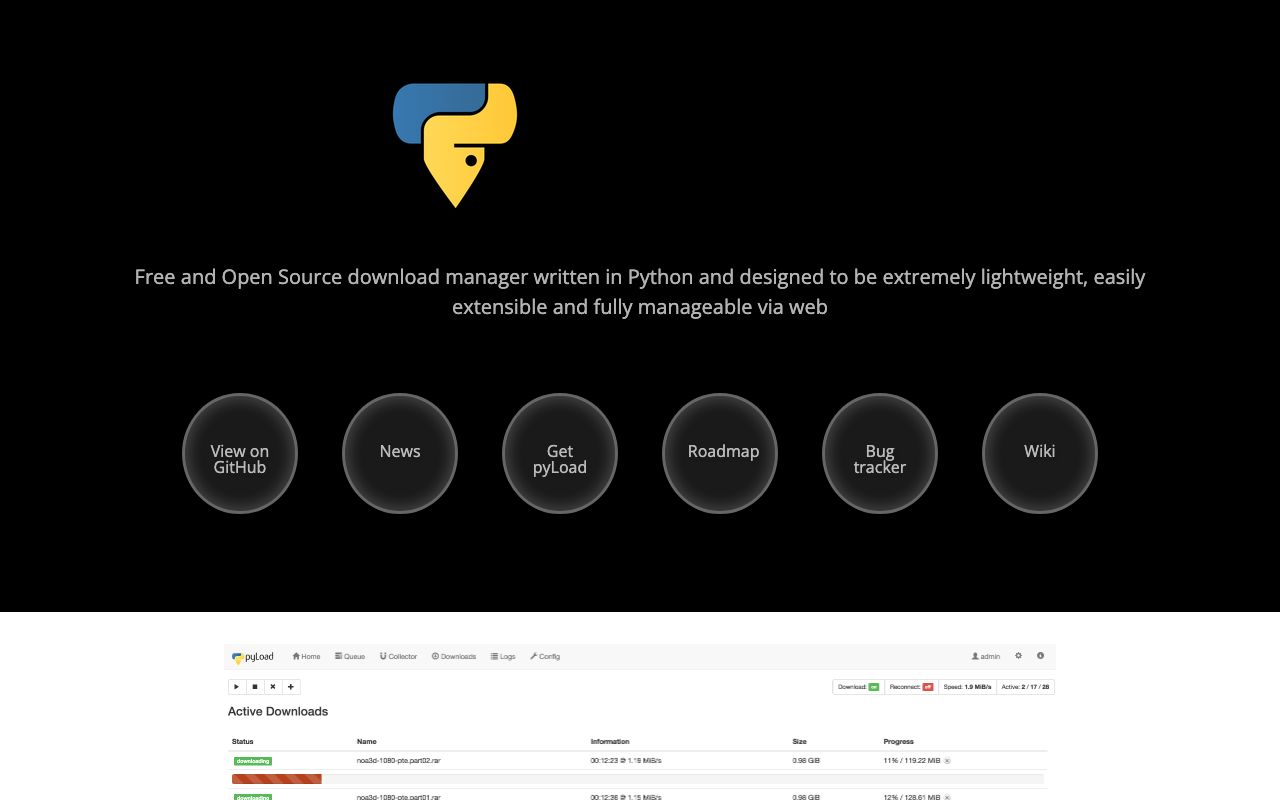Screen dimensions: 1280x800
Task: Click the cancel X icon in the toolbar
Action: (x=273, y=687)
